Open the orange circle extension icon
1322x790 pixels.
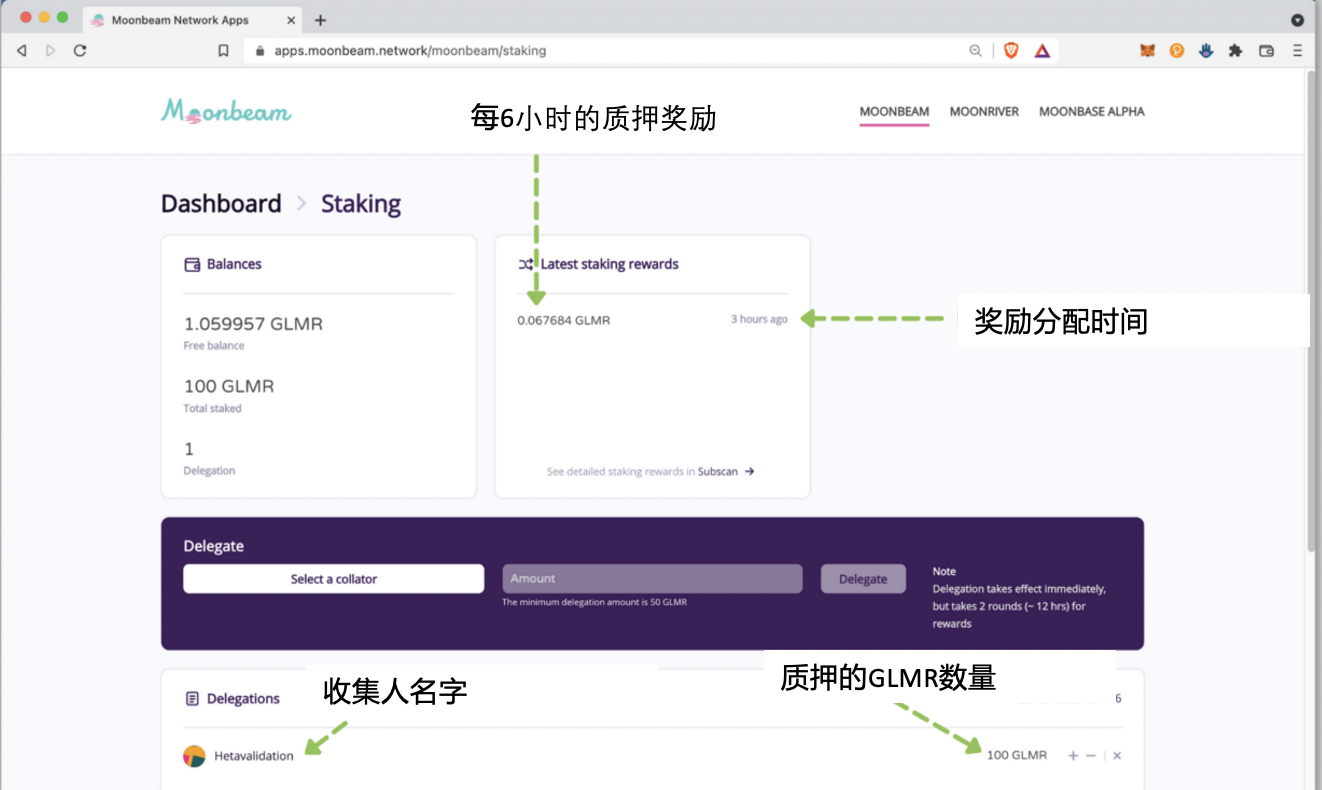click(1177, 50)
